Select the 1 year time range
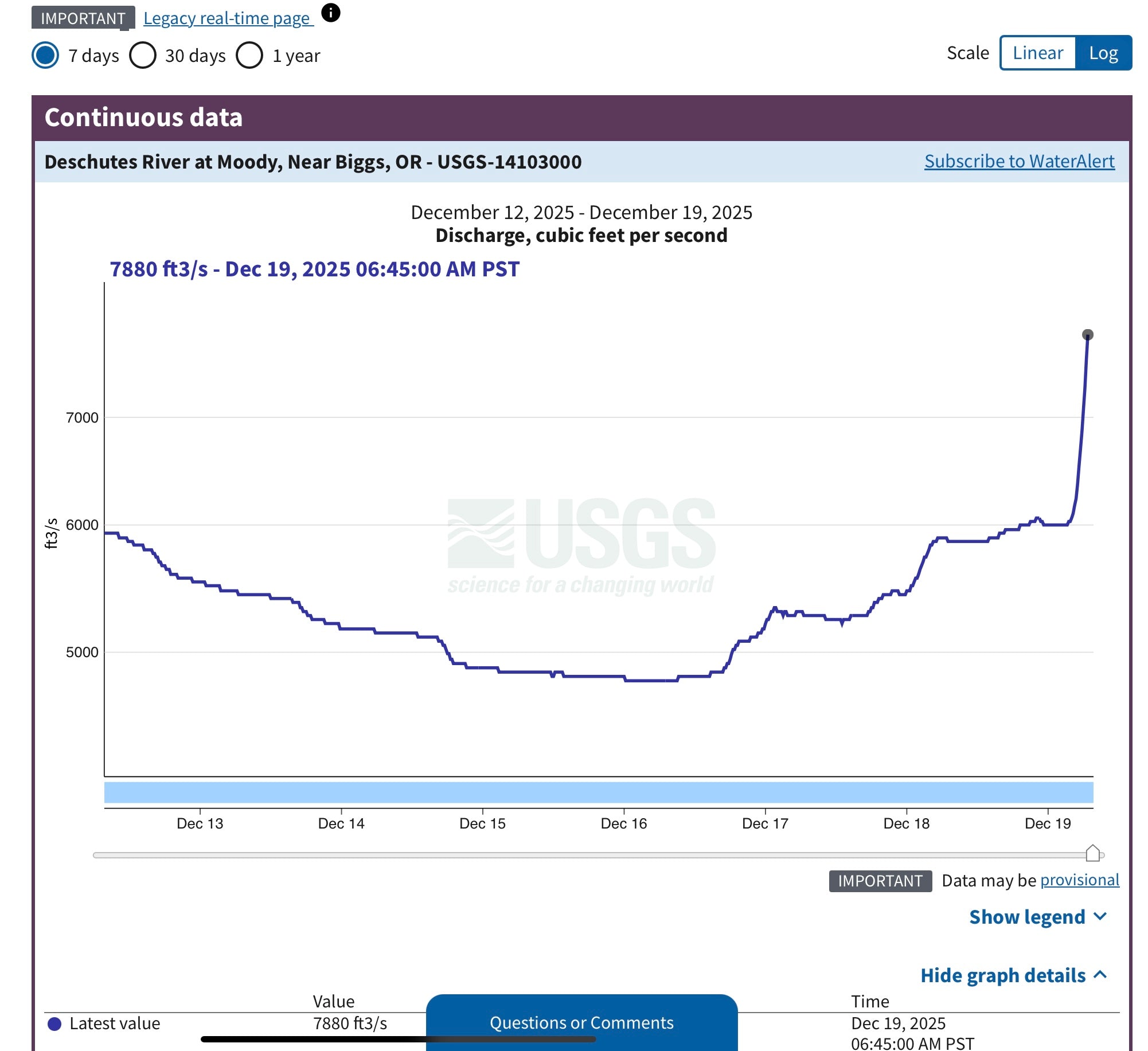This screenshot has width=1148, height=1051. point(249,56)
